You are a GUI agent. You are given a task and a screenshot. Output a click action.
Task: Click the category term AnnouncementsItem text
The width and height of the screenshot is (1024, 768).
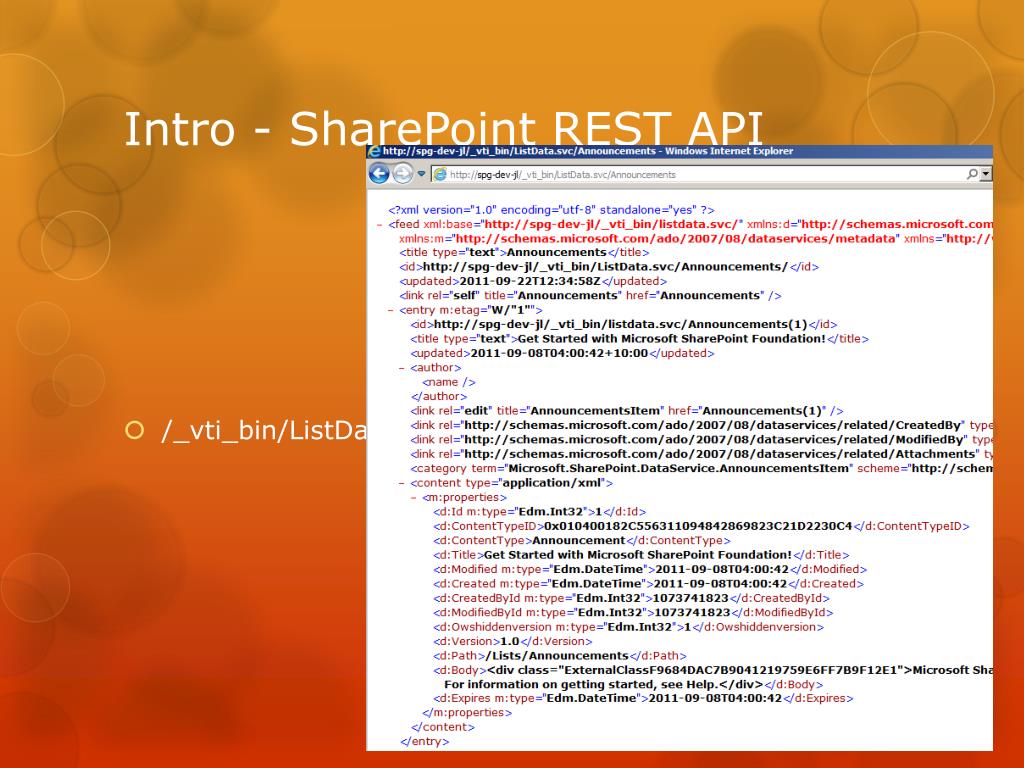coord(679,468)
